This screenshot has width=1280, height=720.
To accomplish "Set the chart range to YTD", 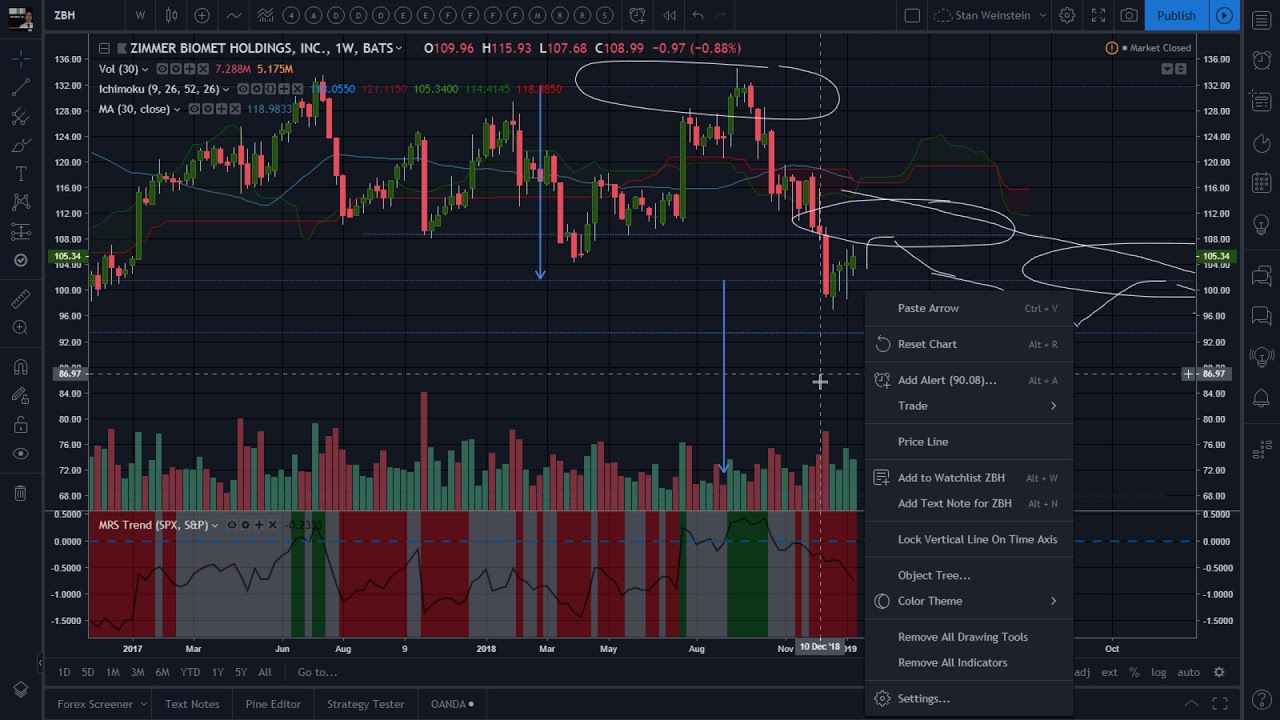I will [x=190, y=672].
